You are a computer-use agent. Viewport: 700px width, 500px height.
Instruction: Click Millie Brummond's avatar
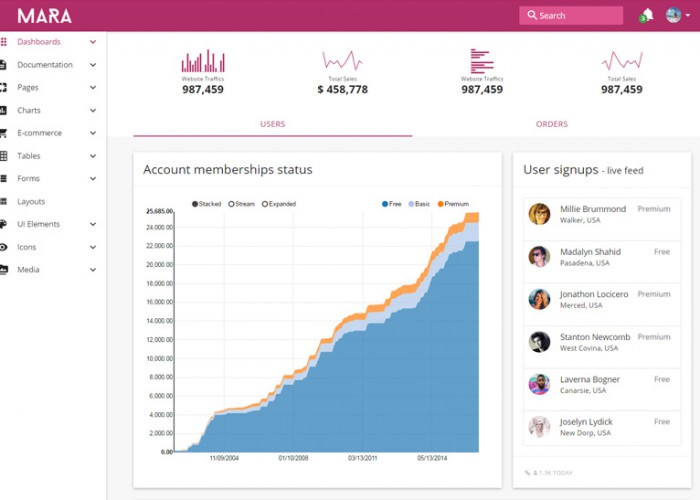539,214
